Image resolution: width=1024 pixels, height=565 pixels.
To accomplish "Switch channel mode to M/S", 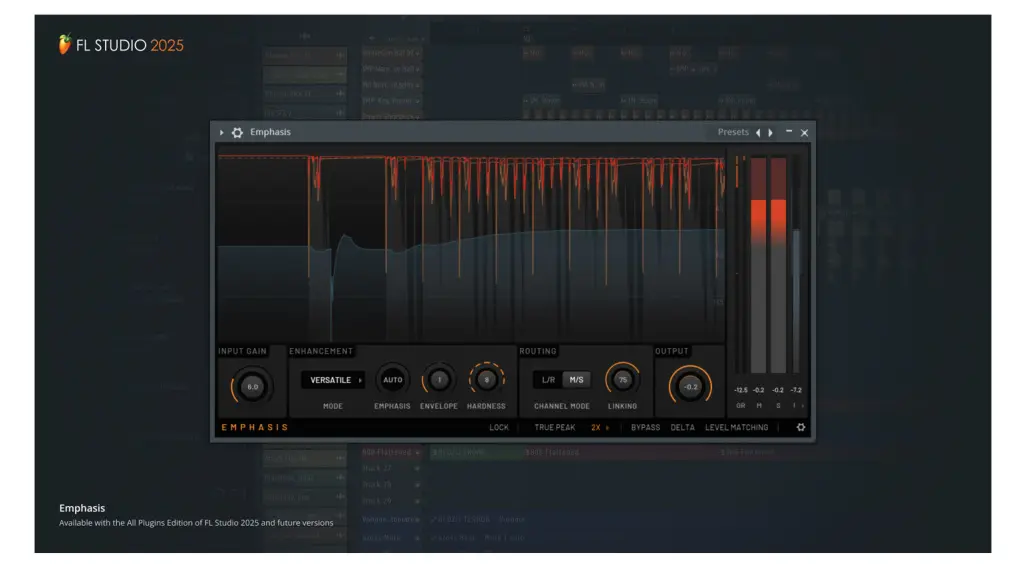I will tap(576, 380).
